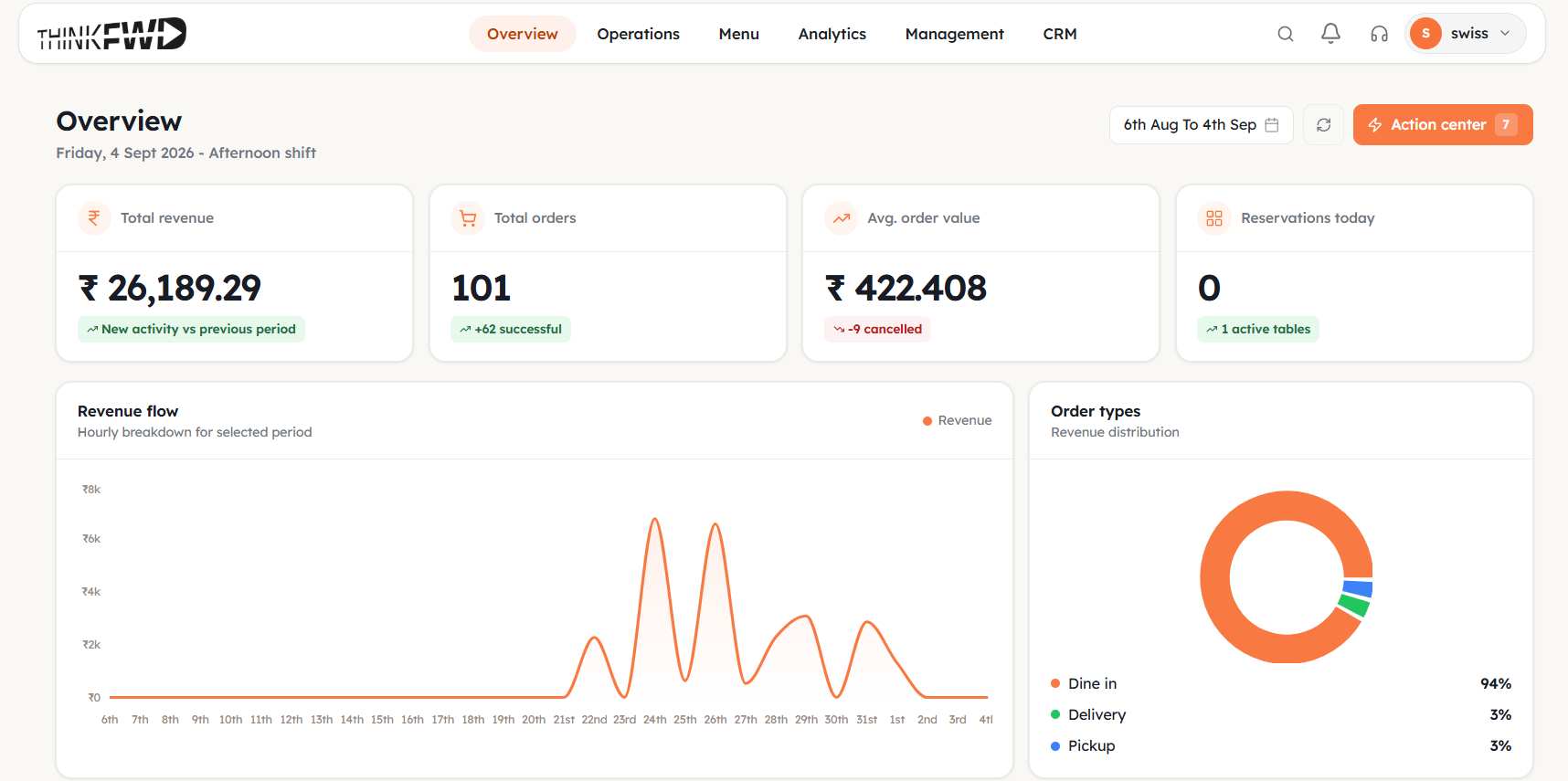The height and width of the screenshot is (781, 1568).
Task: Toggle the Revenue legend in Revenue flow chart
Action: (957, 420)
